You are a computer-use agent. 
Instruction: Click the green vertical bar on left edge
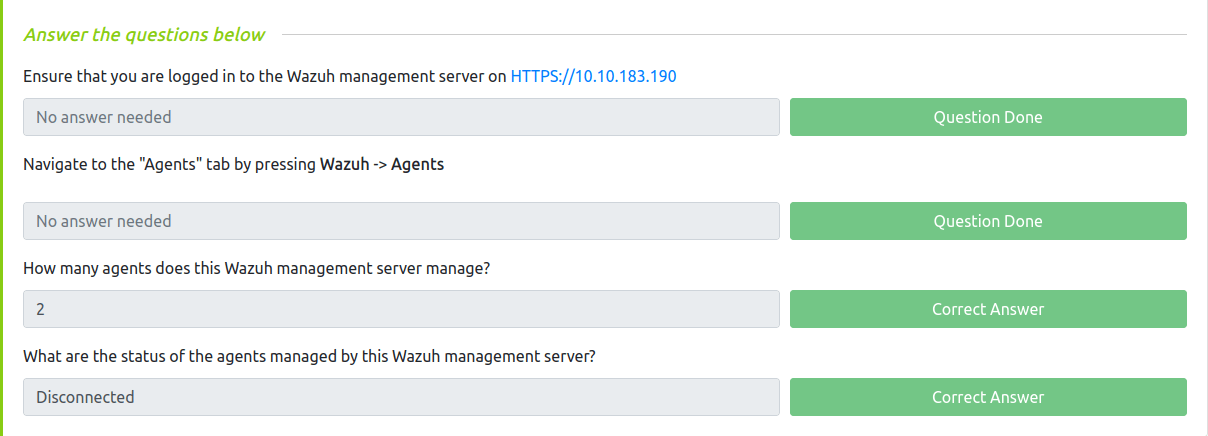point(3,218)
